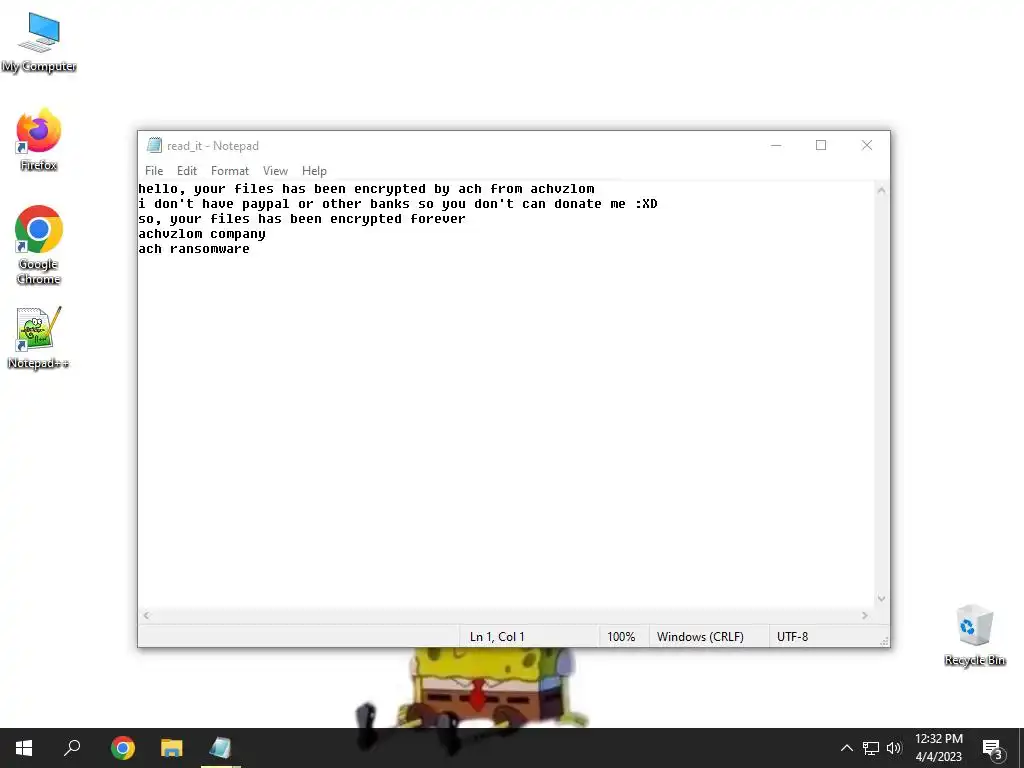Open the notification center icon
The width and height of the screenshot is (1024, 768).
(x=993, y=748)
